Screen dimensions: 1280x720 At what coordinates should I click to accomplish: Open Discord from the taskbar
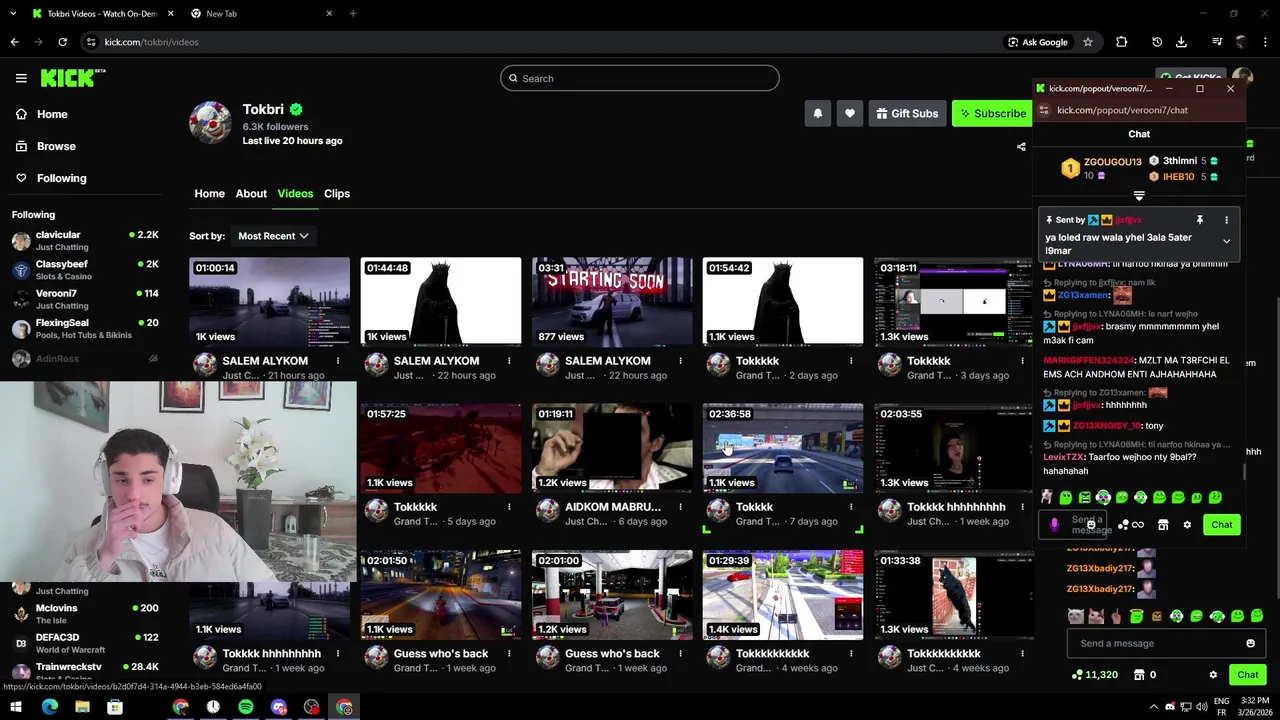pyautogui.click(x=279, y=707)
